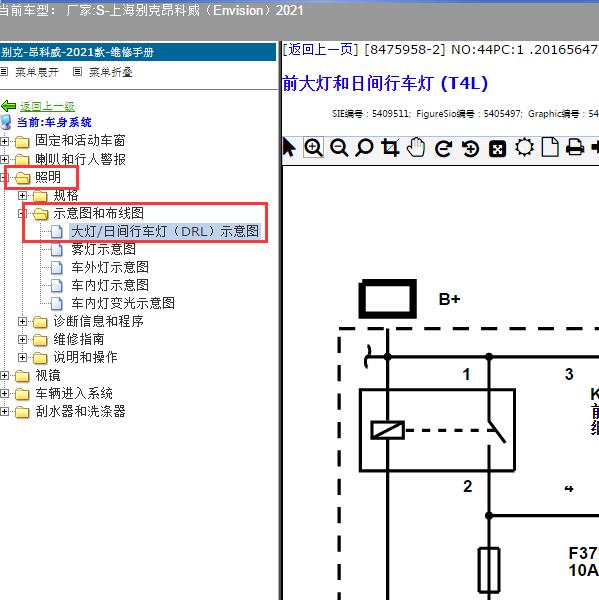This screenshot has width=599, height=600.
Task: Click the 返回上一级 link
Action: pos(47,106)
